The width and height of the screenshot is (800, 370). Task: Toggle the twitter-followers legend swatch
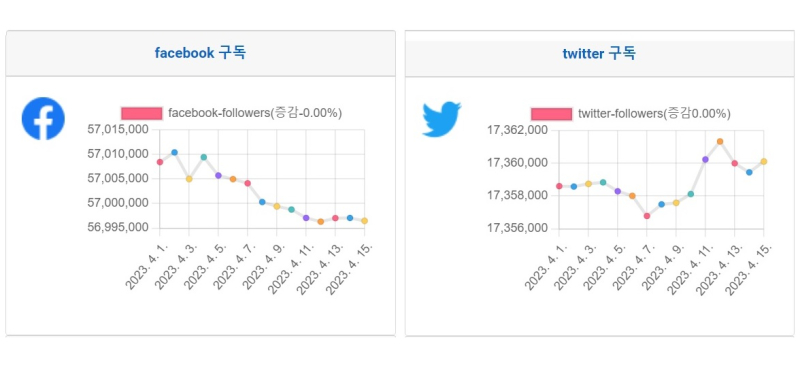pos(551,114)
